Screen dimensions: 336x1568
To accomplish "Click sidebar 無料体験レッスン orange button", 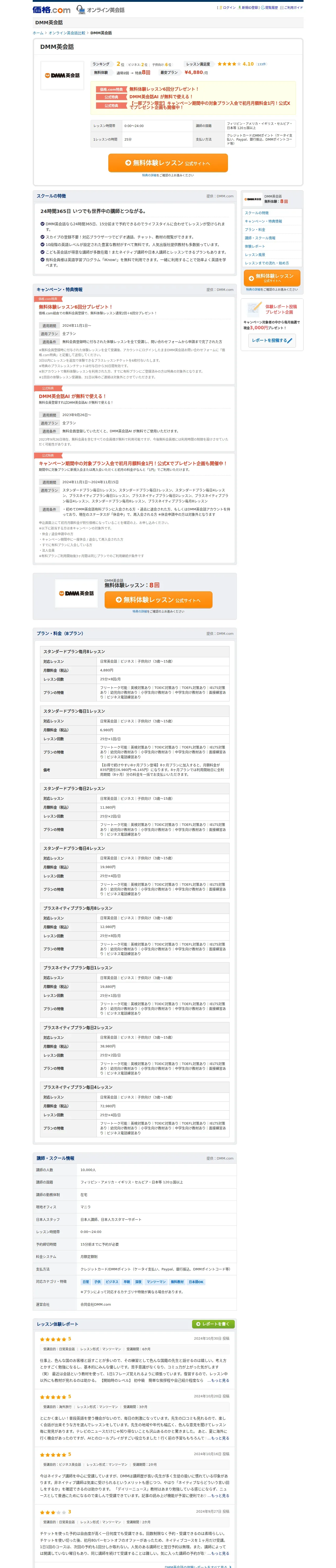I will (271, 278).
